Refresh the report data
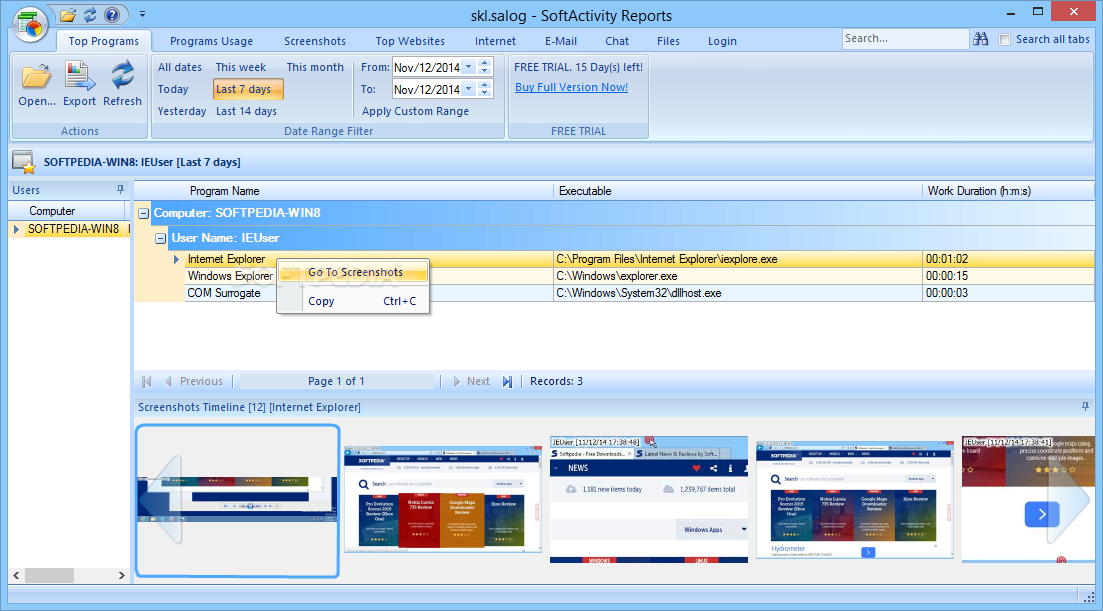The width and height of the screenshot is (1103, 611). [122, 84]
